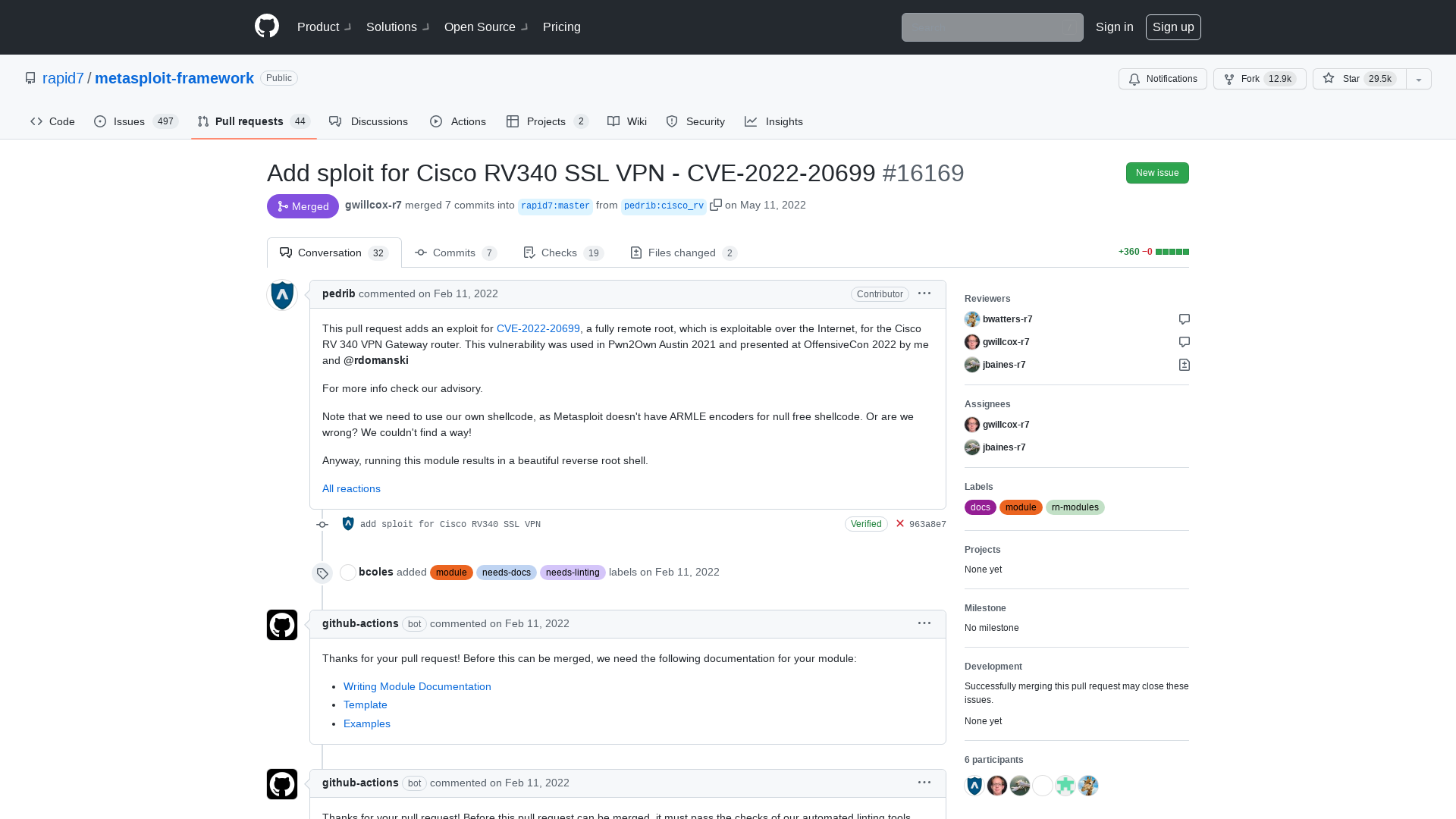Screen dimensions: 1456x819
Task: Click the New issue button
Action: 1157,173
